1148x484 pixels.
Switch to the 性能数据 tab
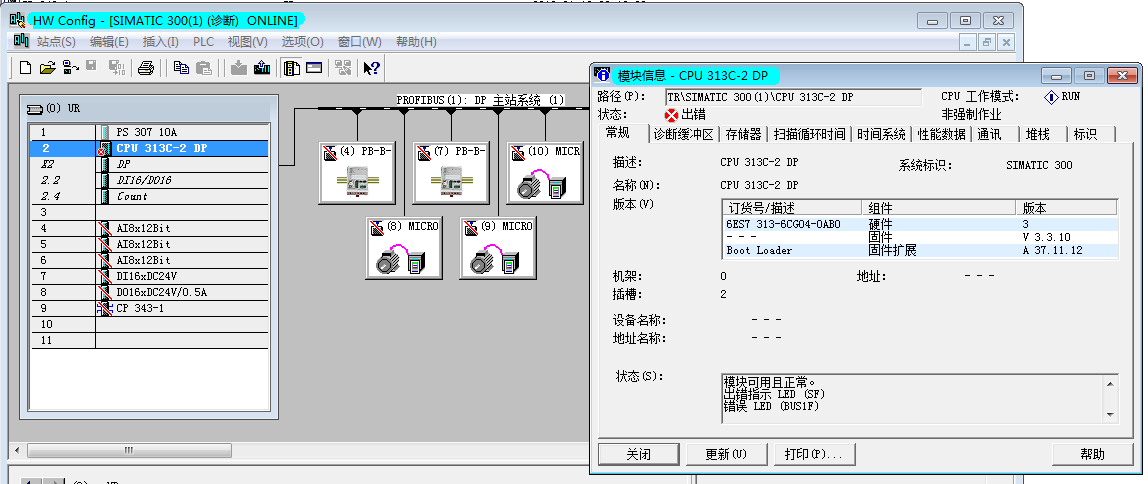point(942,134)
